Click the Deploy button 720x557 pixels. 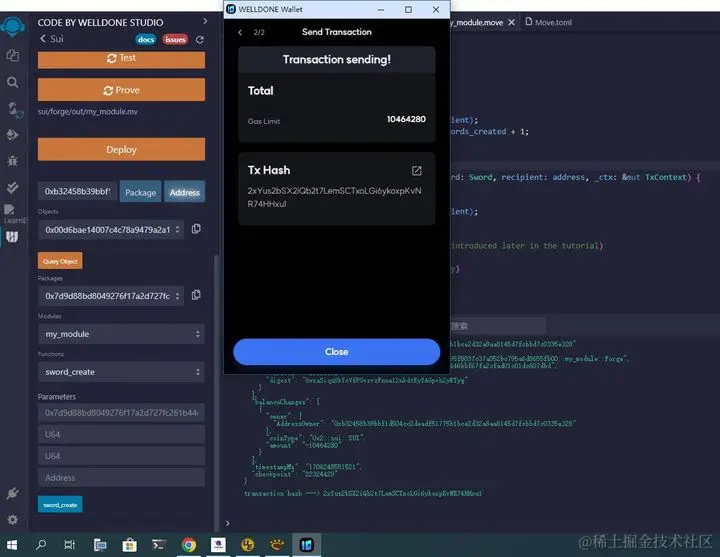[121, 150]
